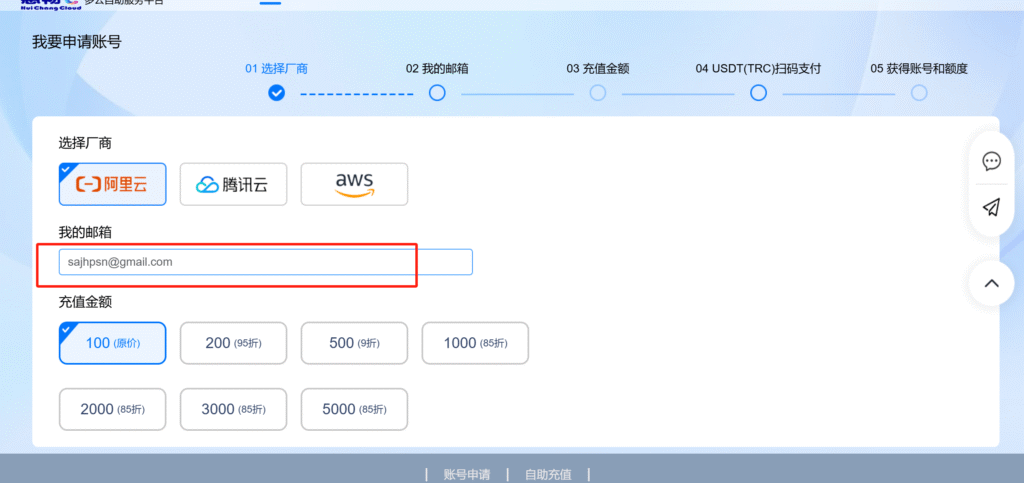1024x483 pixels.
Task: Click the Hui Chang Cloud logo
Action: (x=51, y=3)
